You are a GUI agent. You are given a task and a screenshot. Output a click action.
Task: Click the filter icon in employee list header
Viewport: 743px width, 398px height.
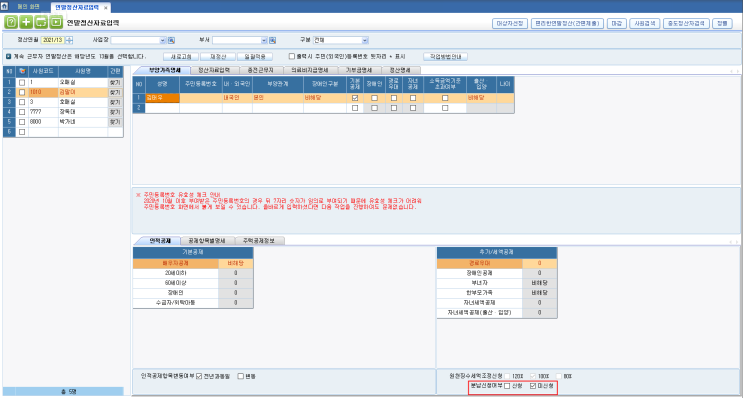(x=21, y=71)
